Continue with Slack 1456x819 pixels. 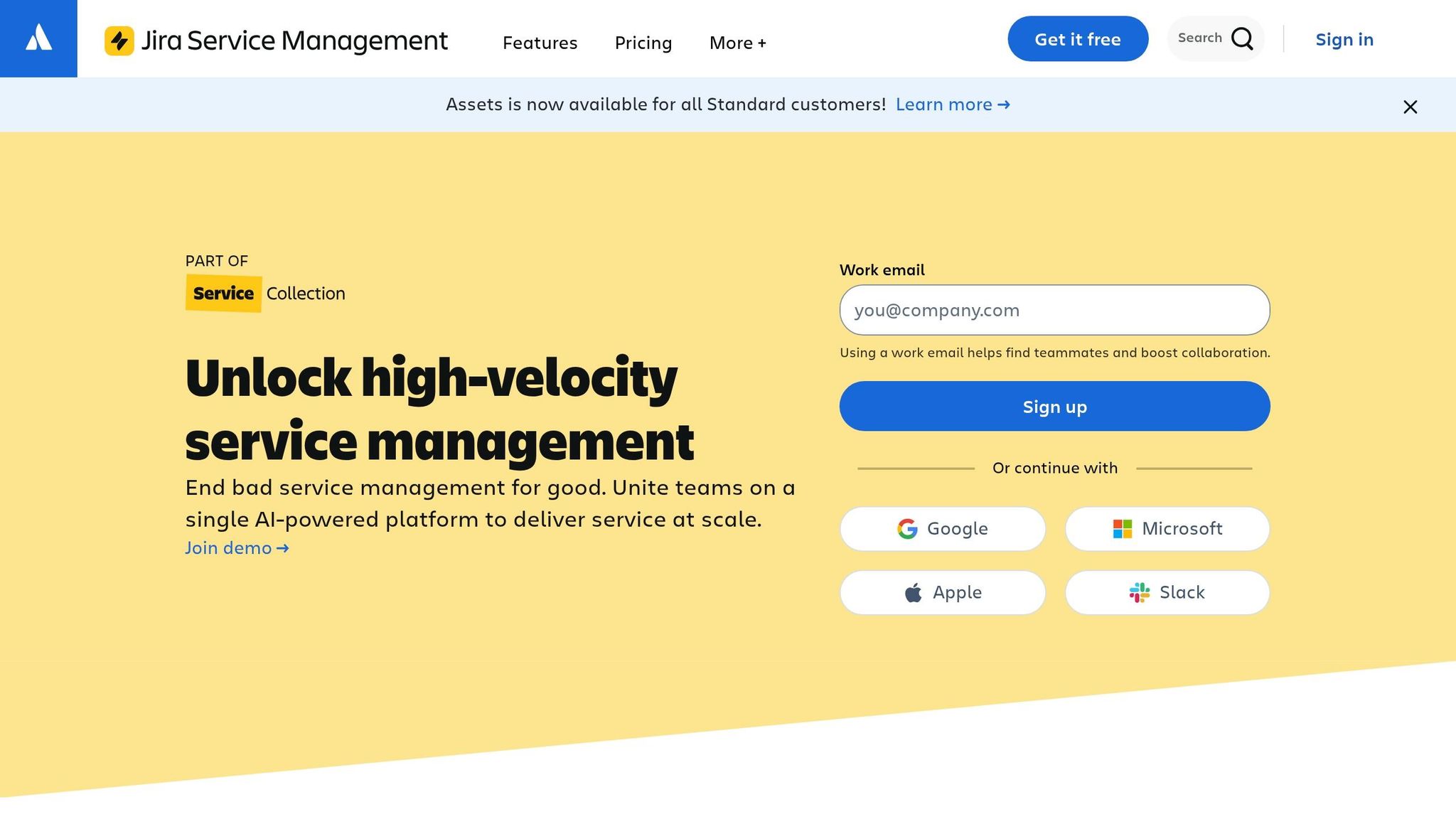click(1167, 592)
